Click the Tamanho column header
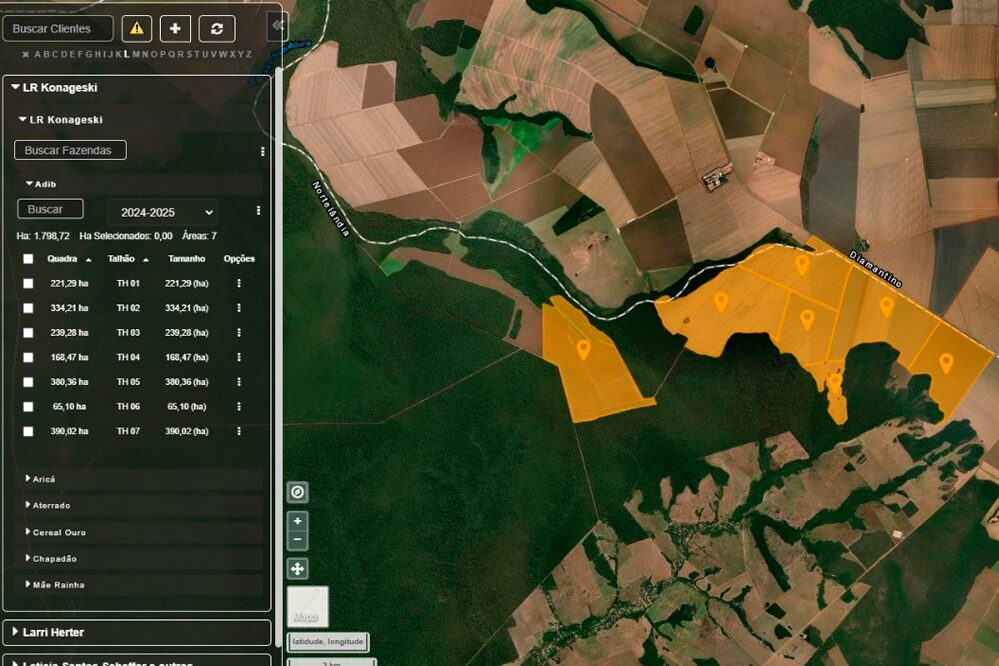The height and width of the screenshot is (666, 999). 187,259
